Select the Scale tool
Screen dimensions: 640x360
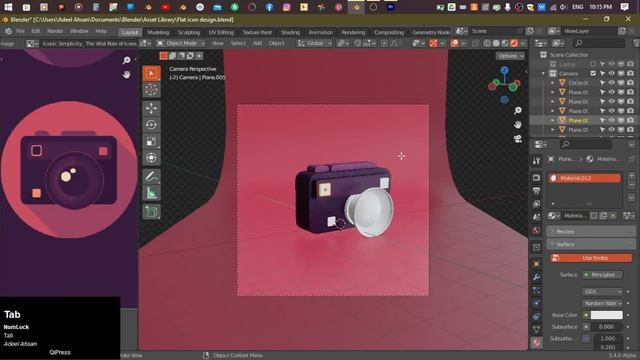click(151, 141)
